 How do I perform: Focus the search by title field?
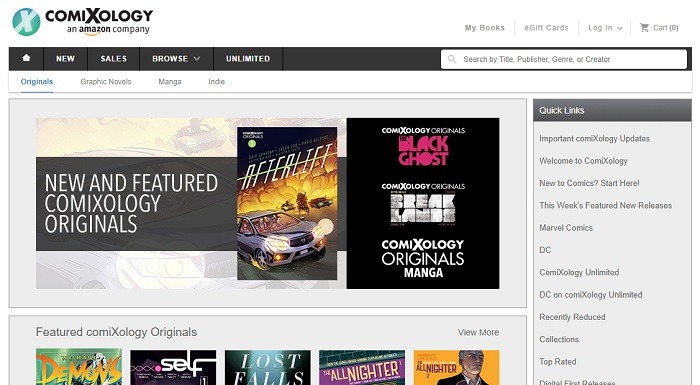pyautogui.click(x=564, y=59)
